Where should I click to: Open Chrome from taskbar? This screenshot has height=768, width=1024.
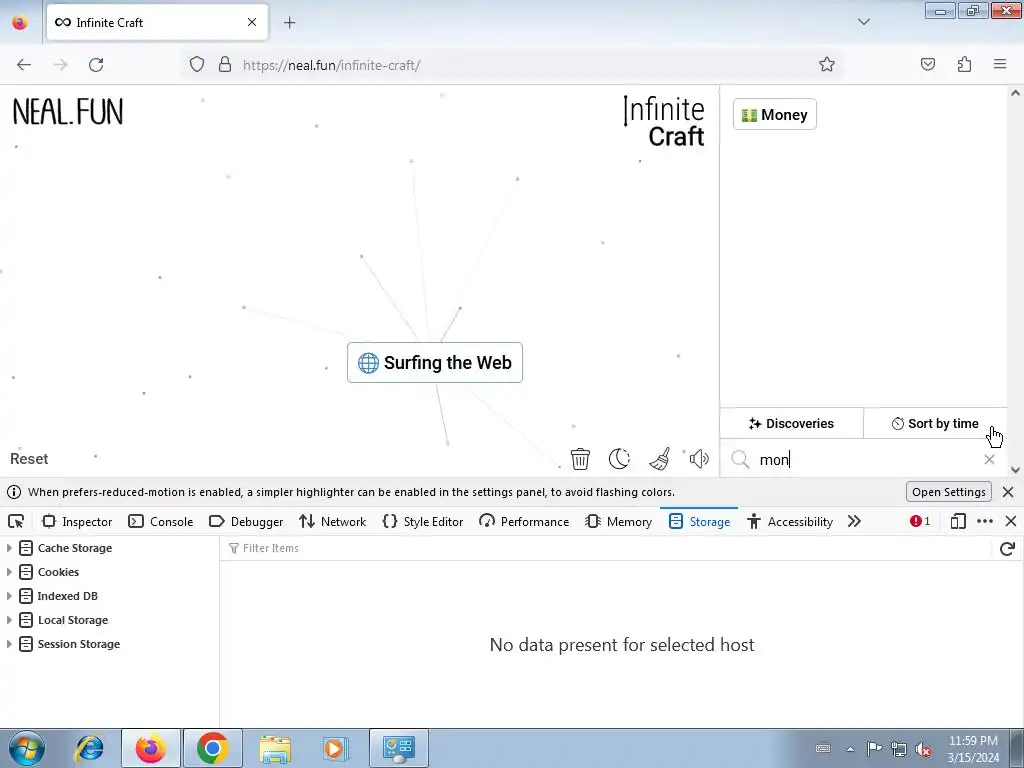pos(212,748)
